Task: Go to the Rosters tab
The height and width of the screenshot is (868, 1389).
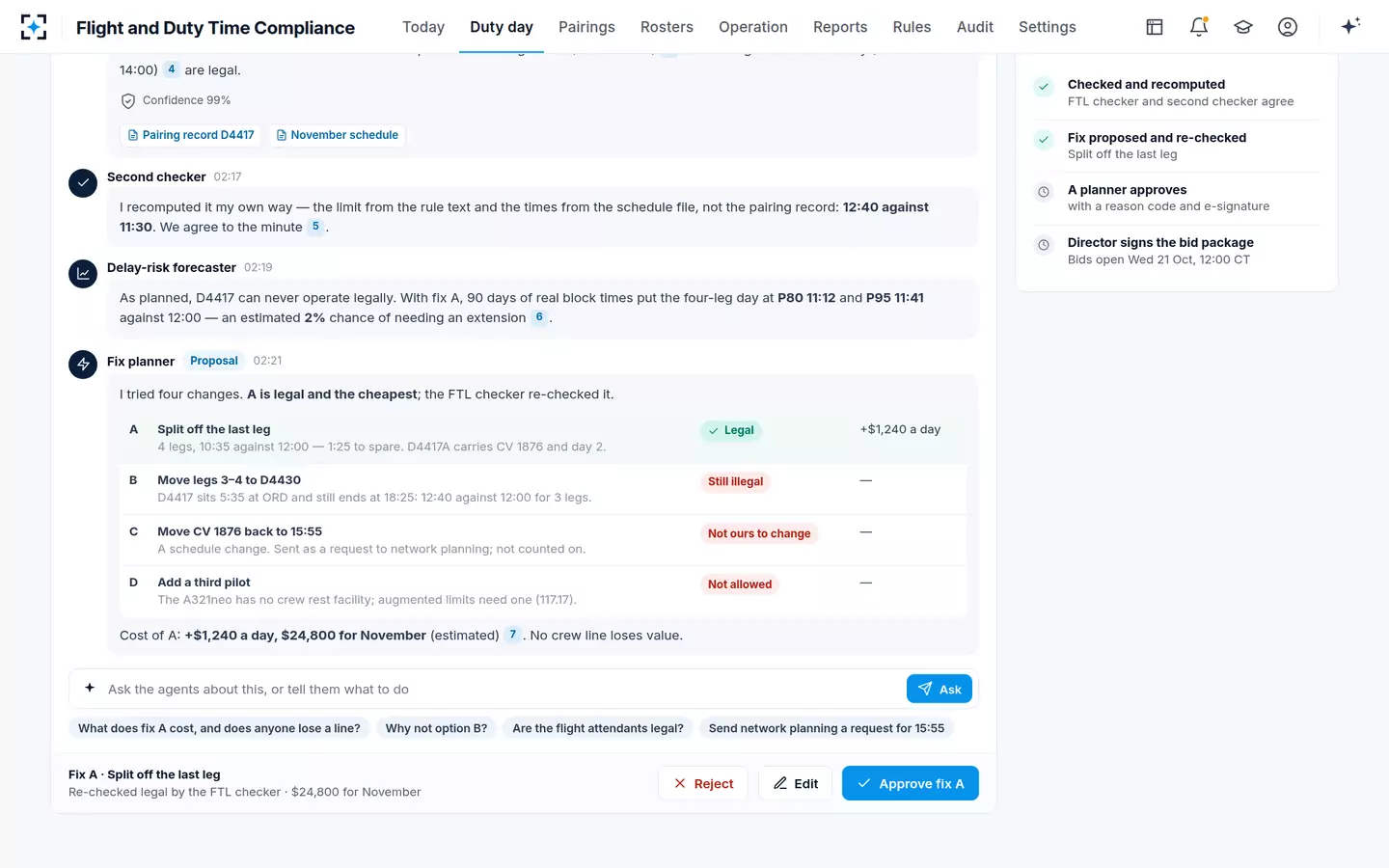Action: (x=667, y=27)
